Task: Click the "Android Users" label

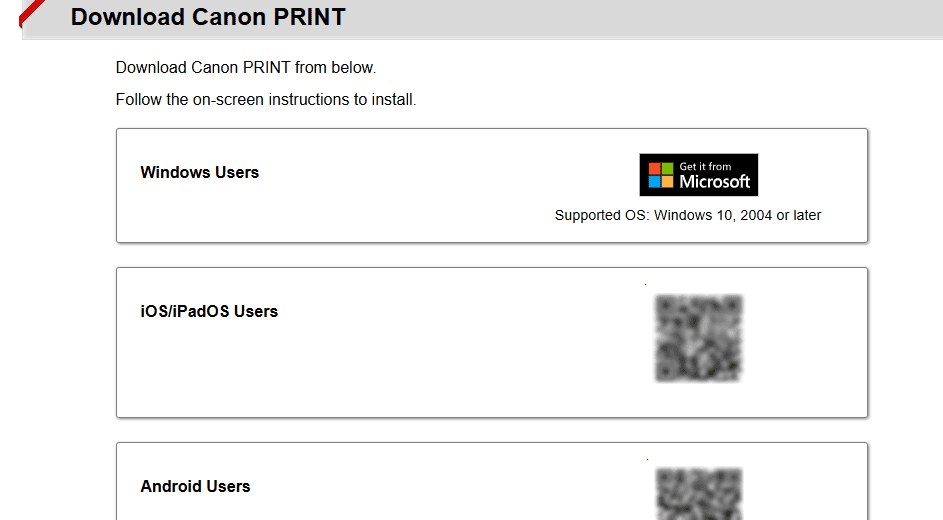Action: (195, 486)
